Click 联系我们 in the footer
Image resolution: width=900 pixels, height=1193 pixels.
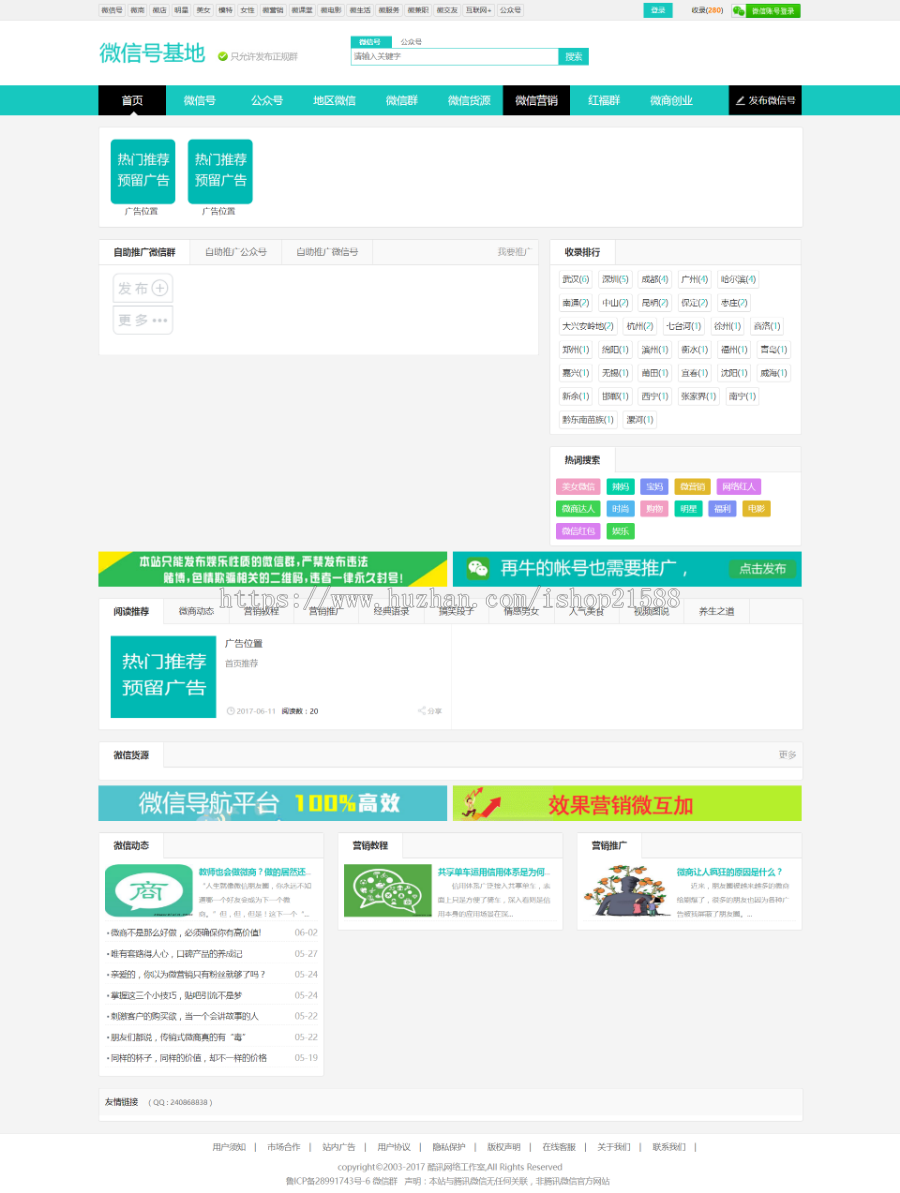[x=669, y=1147]
